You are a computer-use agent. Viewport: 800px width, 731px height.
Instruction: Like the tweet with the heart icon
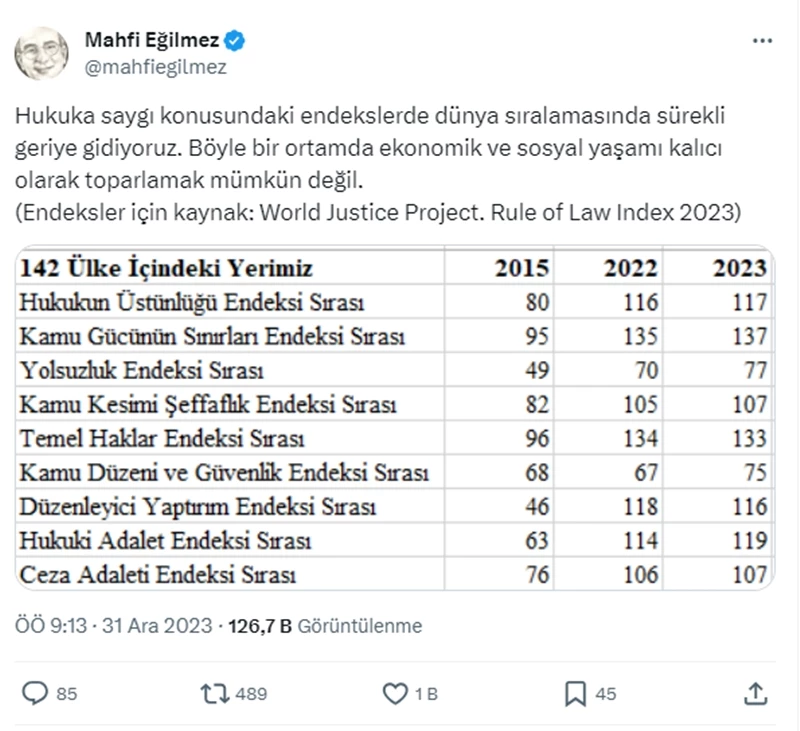396,692
